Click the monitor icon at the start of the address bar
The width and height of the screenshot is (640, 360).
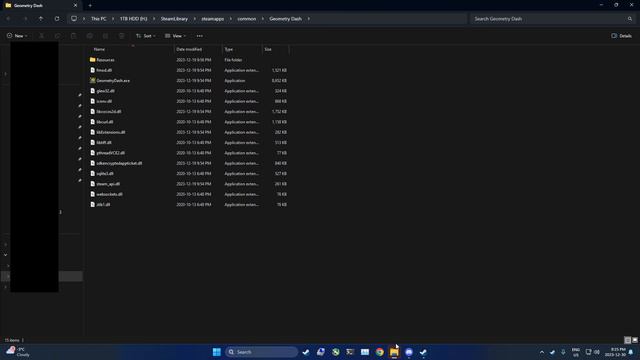tap(74, 19)
